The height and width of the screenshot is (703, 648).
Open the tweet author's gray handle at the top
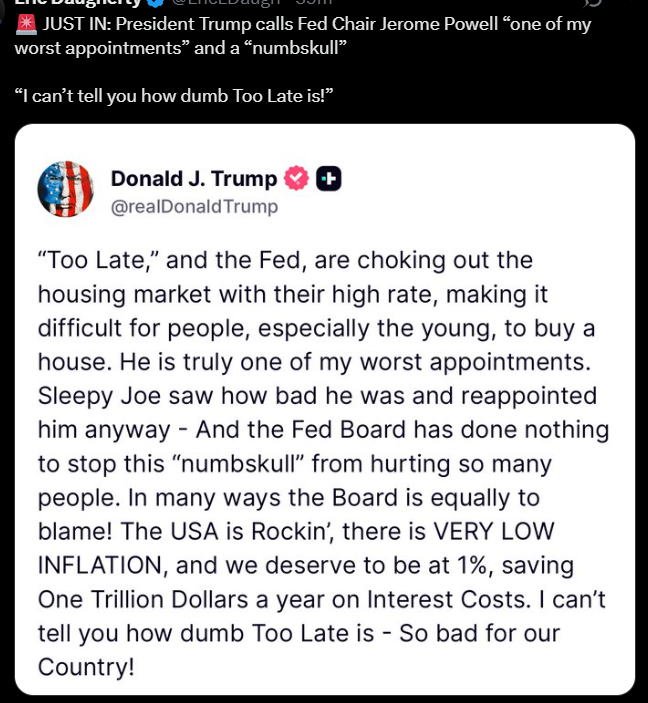coord(217,4)
